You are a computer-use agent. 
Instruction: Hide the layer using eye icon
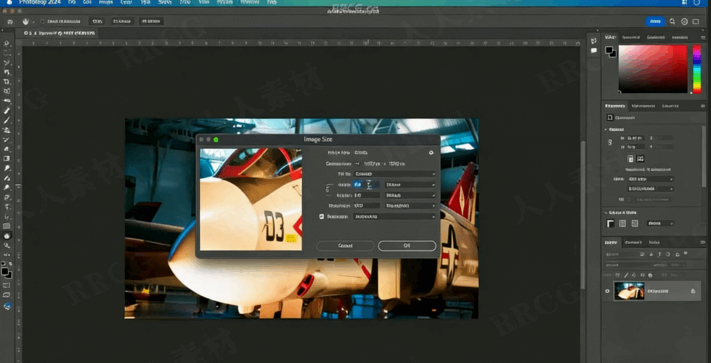point(608,291)
